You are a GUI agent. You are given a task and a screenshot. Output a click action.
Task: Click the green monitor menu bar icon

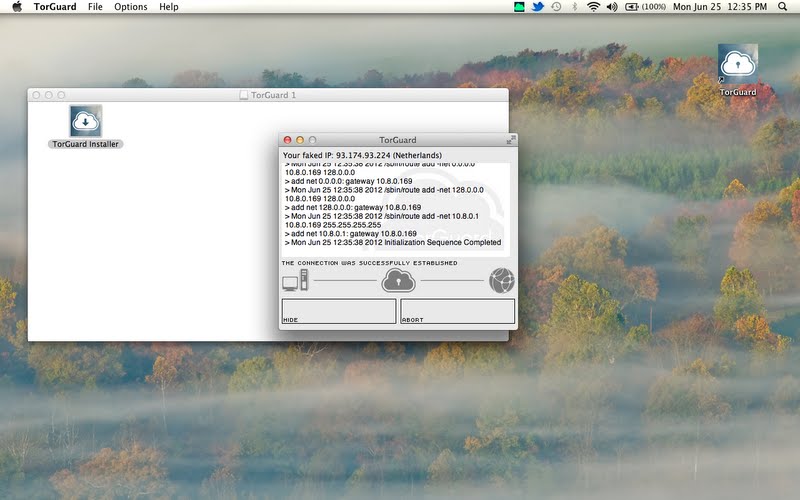tap(519, 7)
